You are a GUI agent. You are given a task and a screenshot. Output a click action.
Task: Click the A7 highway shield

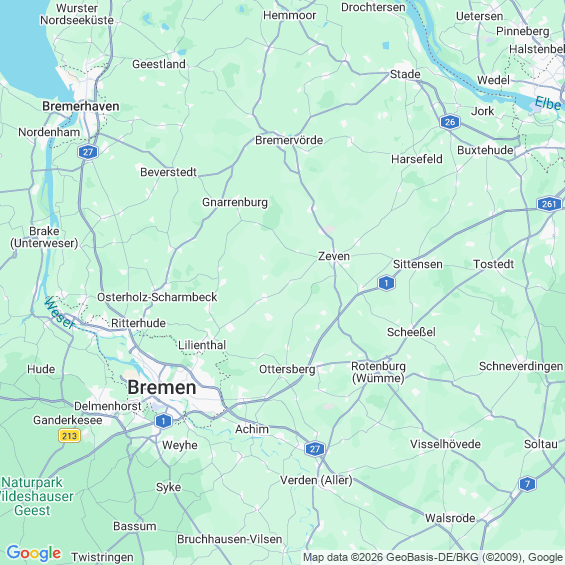527,484
